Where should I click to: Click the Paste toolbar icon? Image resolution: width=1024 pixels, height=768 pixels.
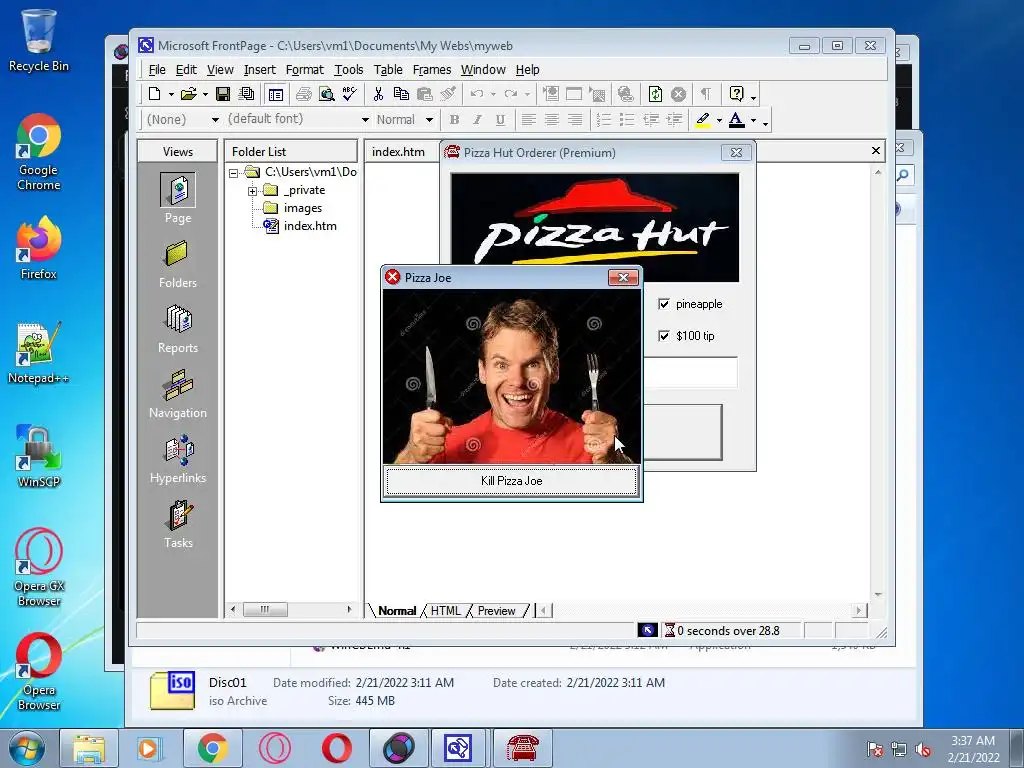click(424, 94)
